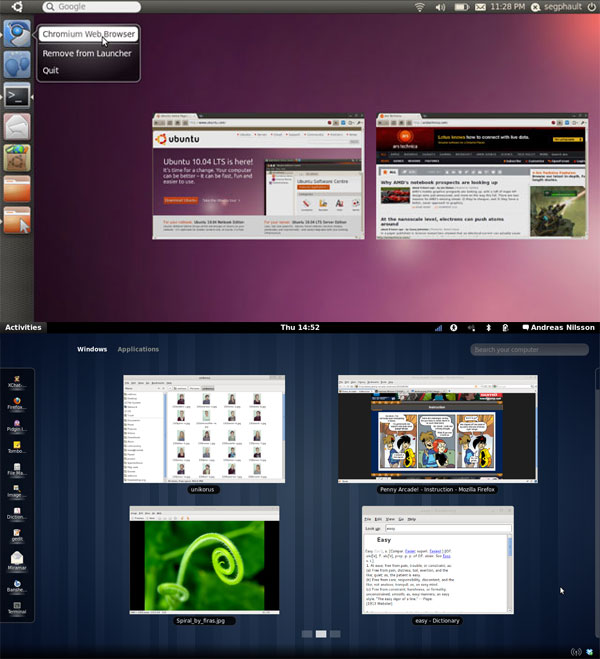Select the Penny Arcade Firefox window
This screenshot has width=600, height=659.
pyautogui.click(x=437, y=429)
